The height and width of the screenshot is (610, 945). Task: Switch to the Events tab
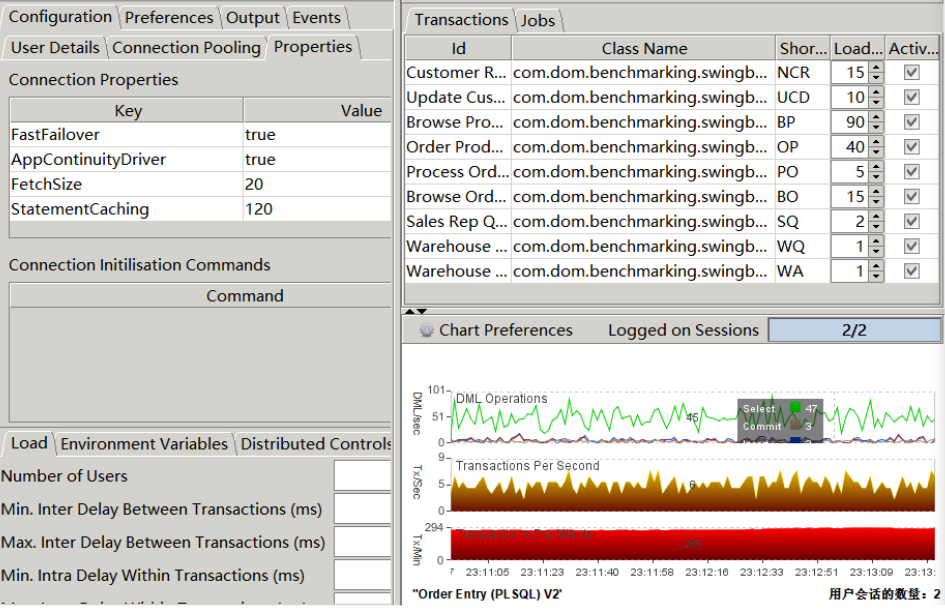316,18
